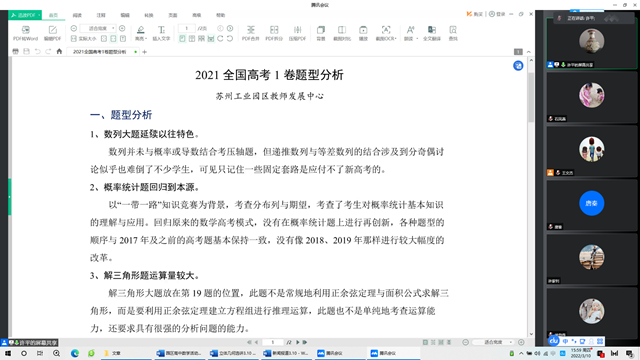The width and height of the screenshot is (640, 360).
Task: Open Microsoft Edge from taskbar
Action: [x=75, y=353]
